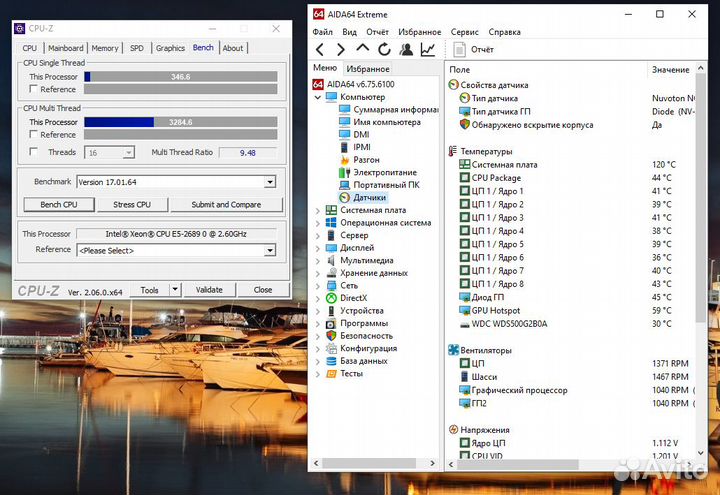
Task: Click the refresh icon in AIDA64 toolbar
Action: 385,49
